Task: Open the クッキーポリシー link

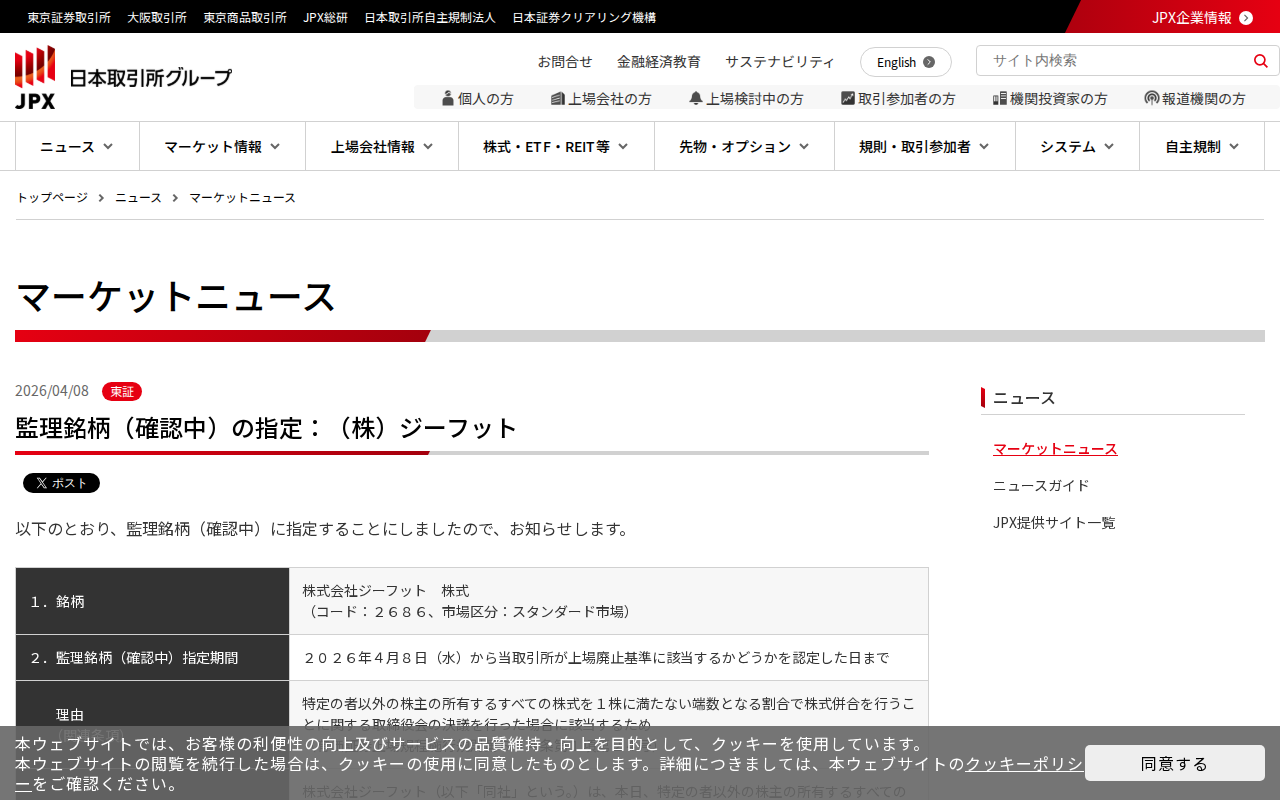Action: (x=1023, y=764)
